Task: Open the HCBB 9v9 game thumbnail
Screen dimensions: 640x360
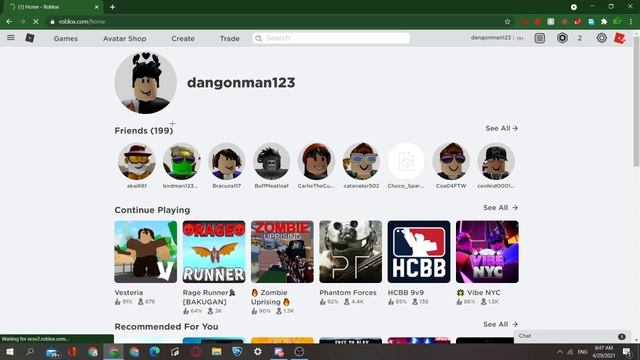Action: 419,252
